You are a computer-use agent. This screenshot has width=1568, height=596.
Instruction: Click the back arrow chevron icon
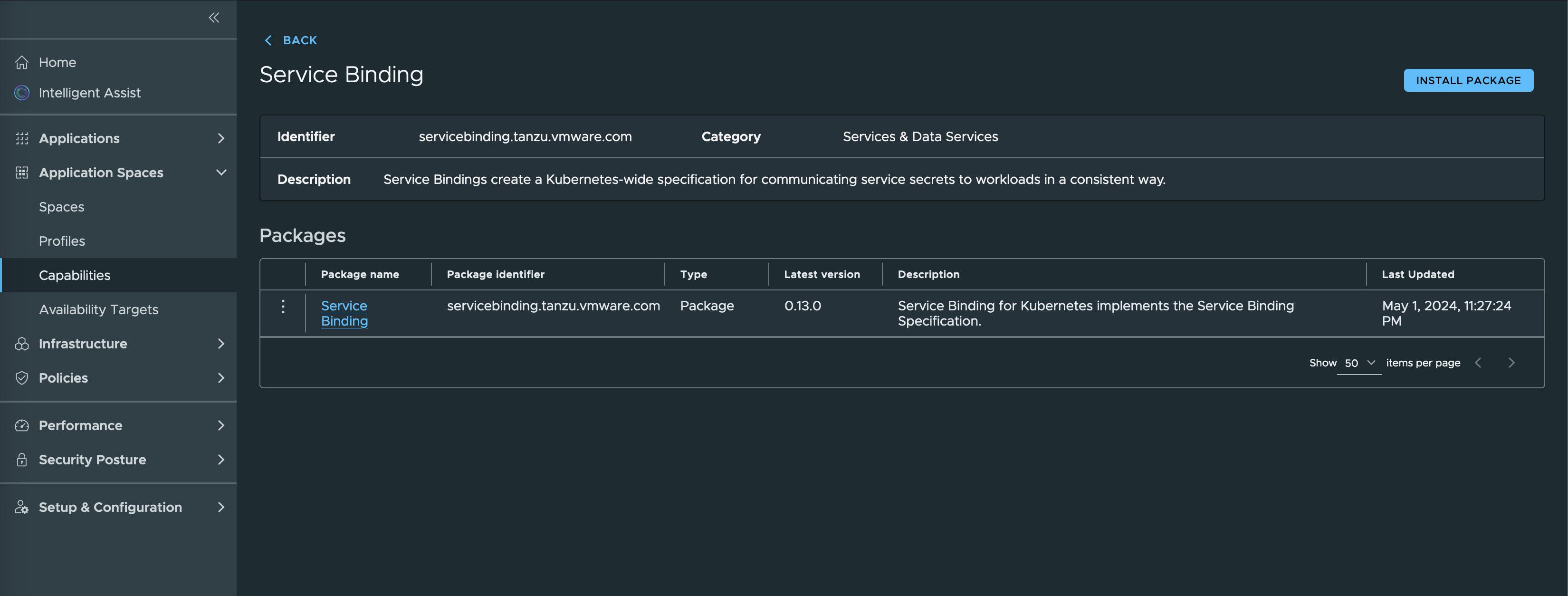(268, 40)
